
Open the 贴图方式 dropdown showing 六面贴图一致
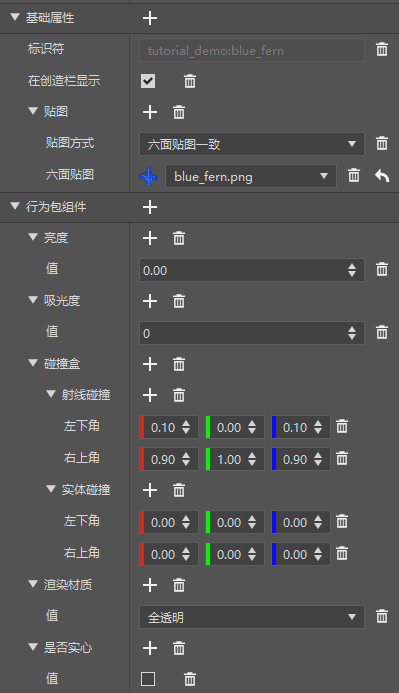coord(252,144)
